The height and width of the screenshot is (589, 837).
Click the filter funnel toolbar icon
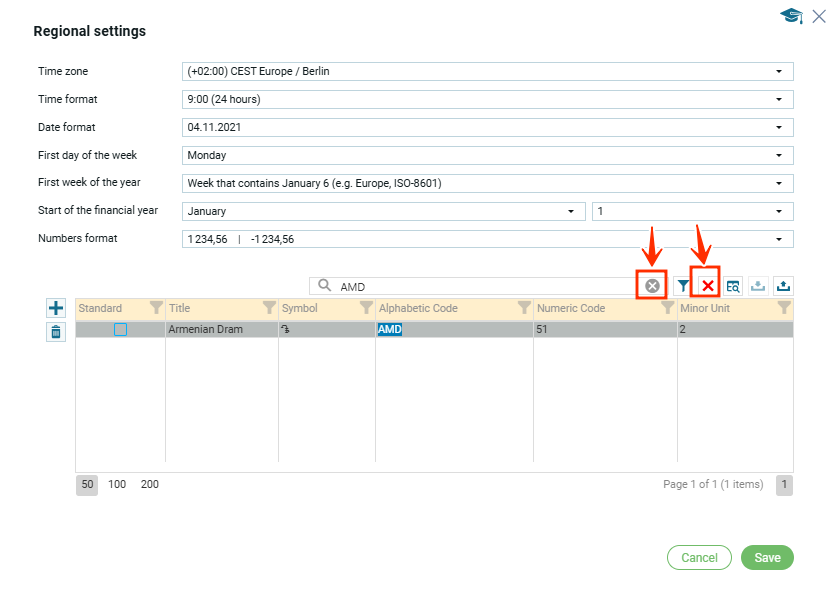682,286
